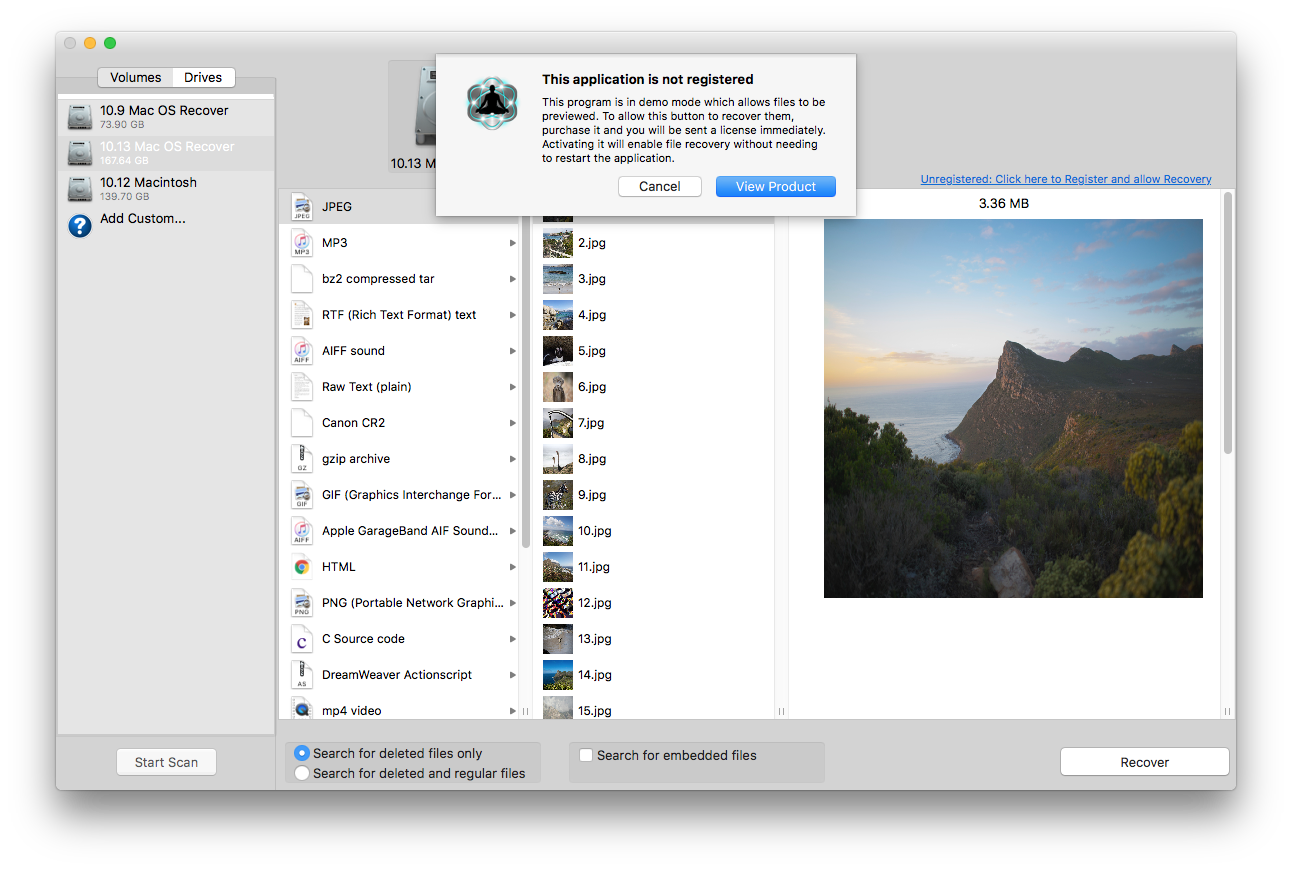This screenshot has height=870, width=1292.
Task: Click the Add Custom question mark icon
Action: 80,225
